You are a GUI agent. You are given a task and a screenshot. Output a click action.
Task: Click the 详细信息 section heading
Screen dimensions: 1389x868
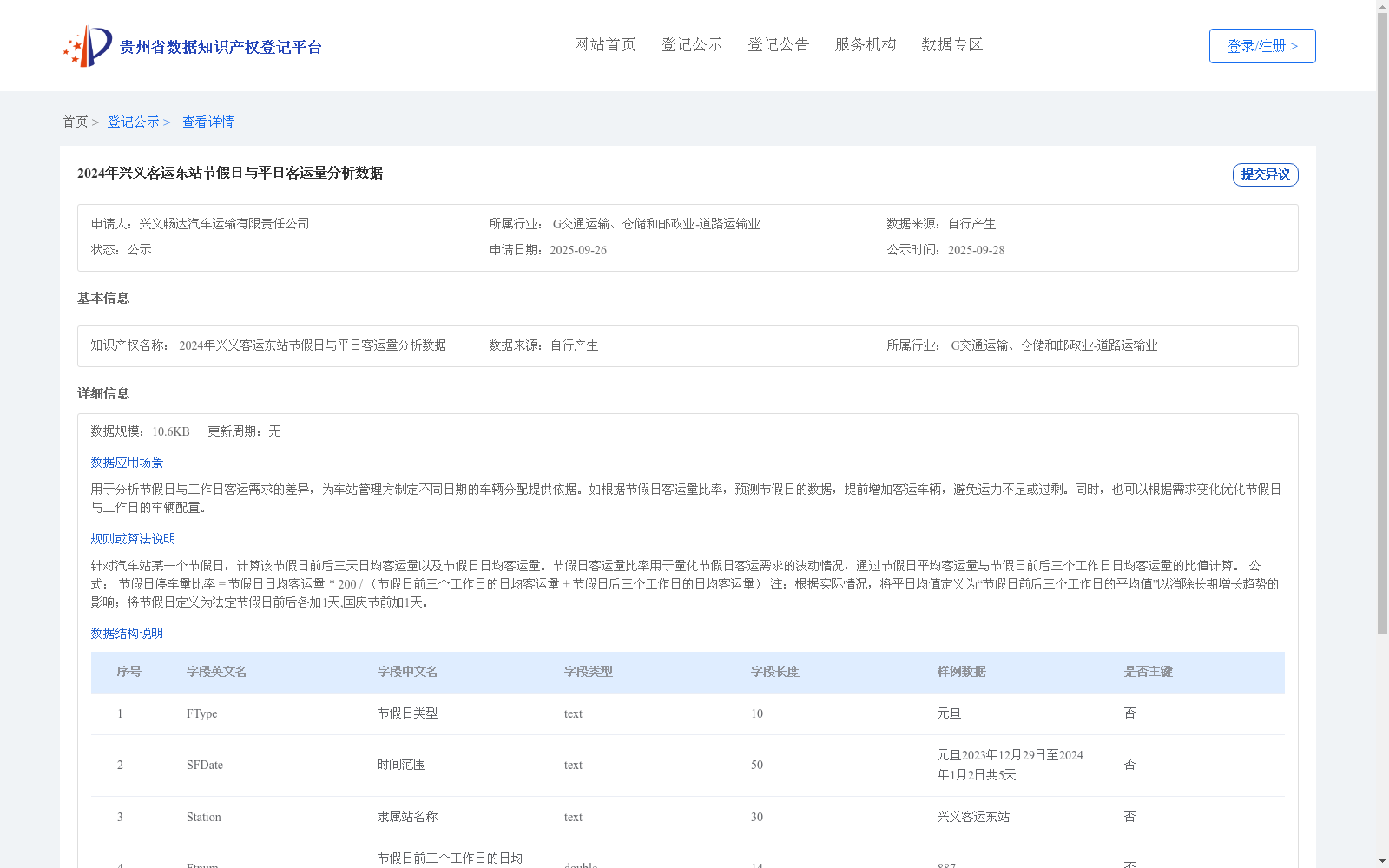(103, 394)
